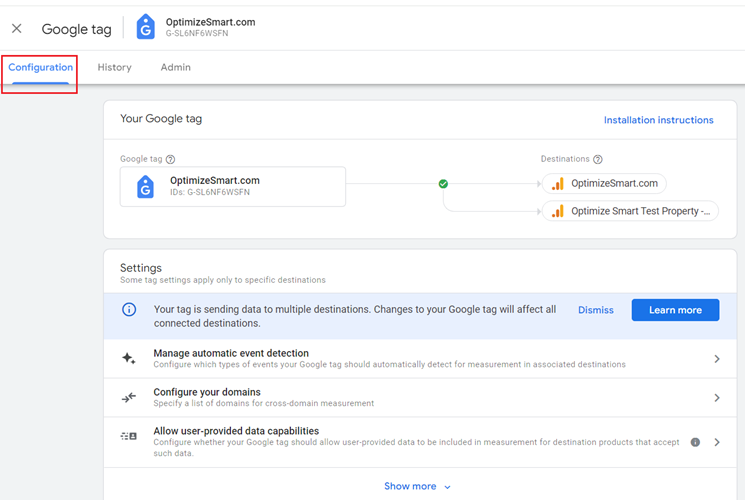Open Optimize Smart Test Property destination
Screen dimensions: 745x500
pos(630,211)
